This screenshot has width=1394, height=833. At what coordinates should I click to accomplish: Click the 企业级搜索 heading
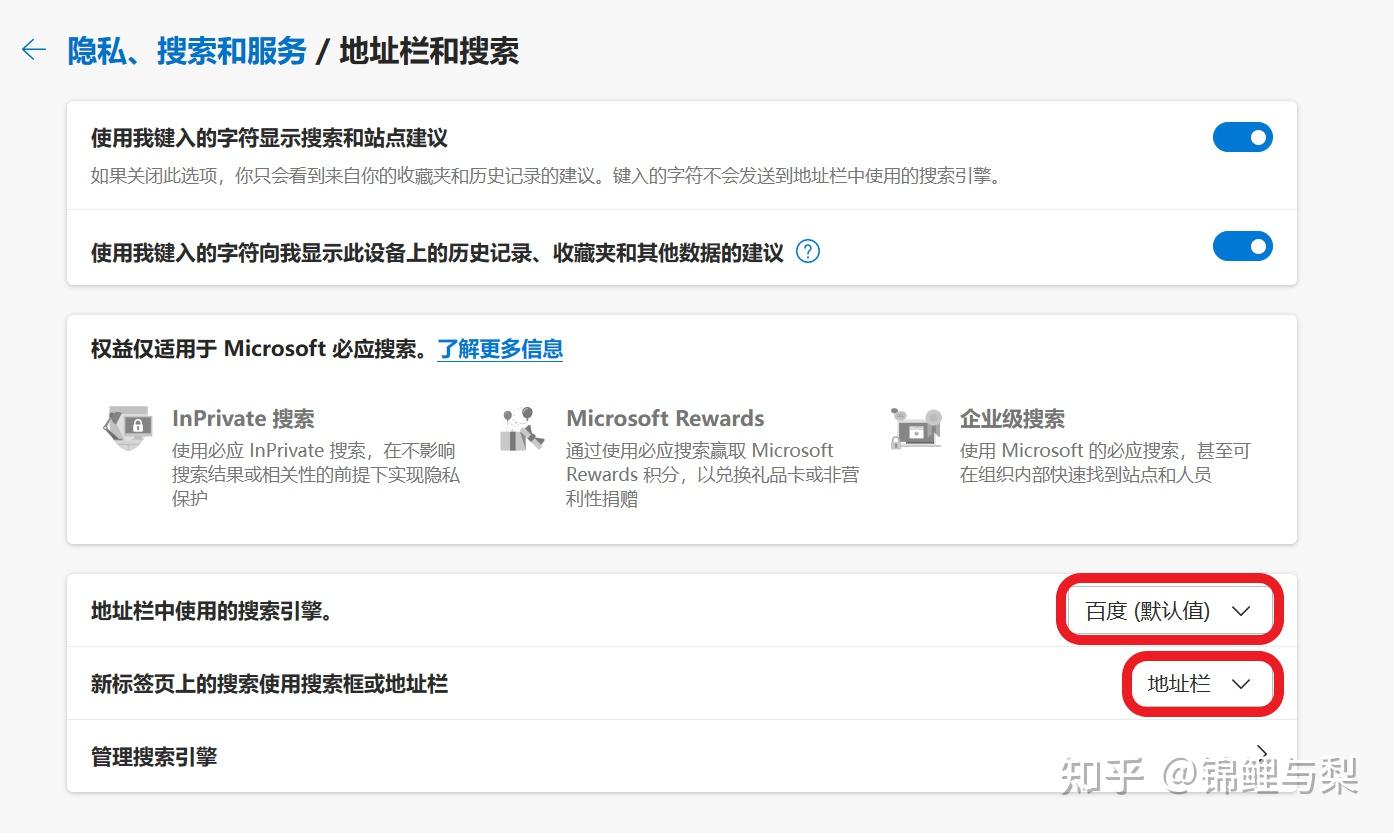[1012, 419]
